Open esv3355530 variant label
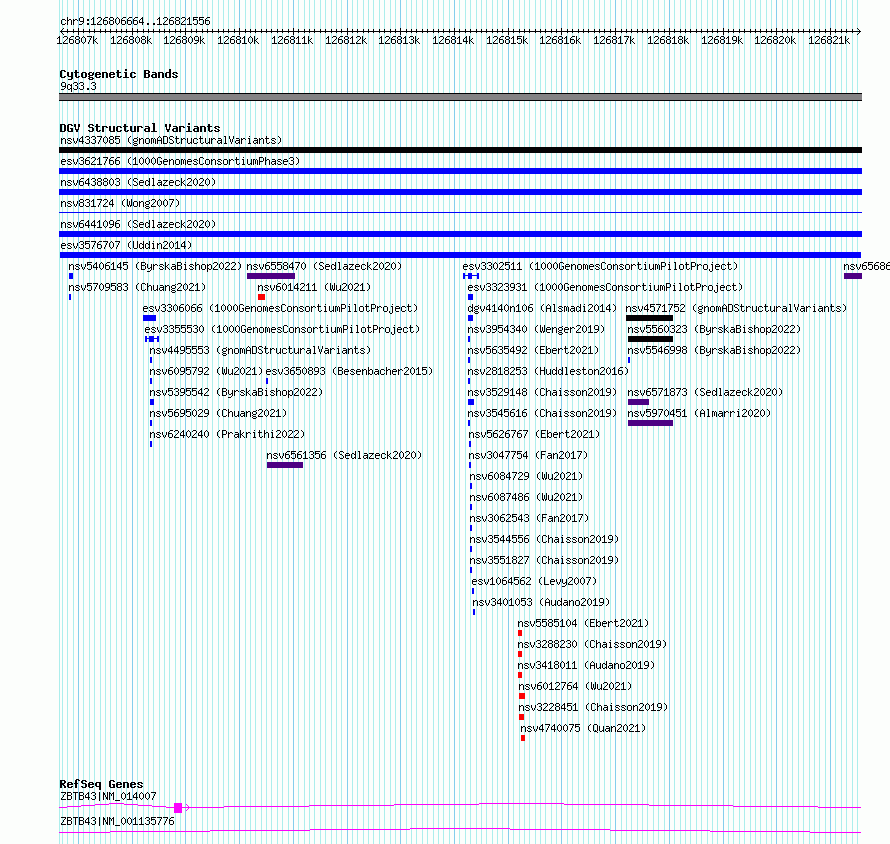This screenshot has width=890, height=844. point(282,329)
